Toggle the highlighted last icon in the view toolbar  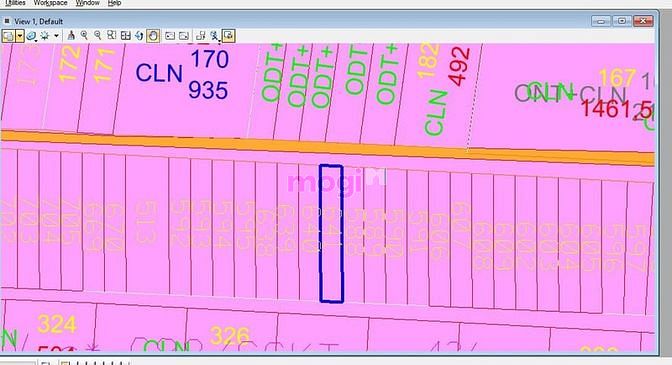pos(228,36)
